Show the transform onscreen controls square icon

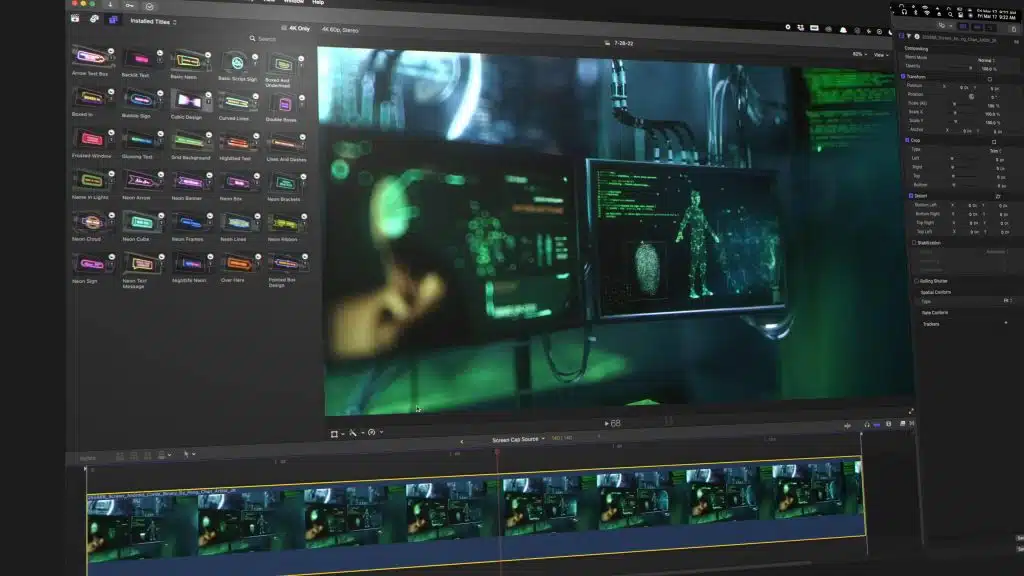tap(989, 79)
